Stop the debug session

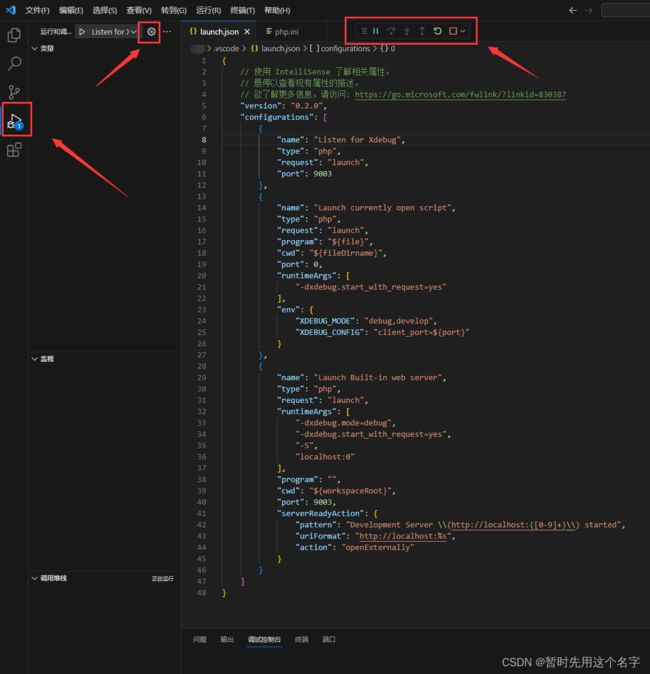point(453,31)
